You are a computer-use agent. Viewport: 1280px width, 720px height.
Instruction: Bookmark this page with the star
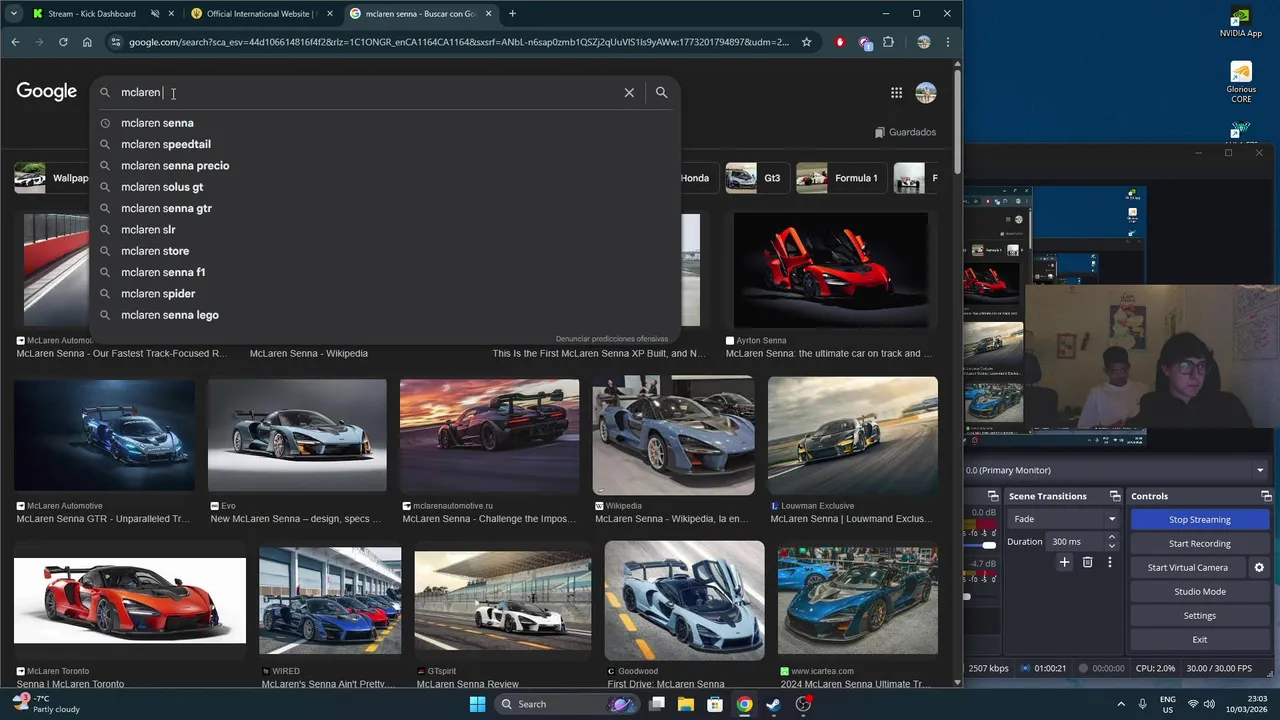pos(806,42)
